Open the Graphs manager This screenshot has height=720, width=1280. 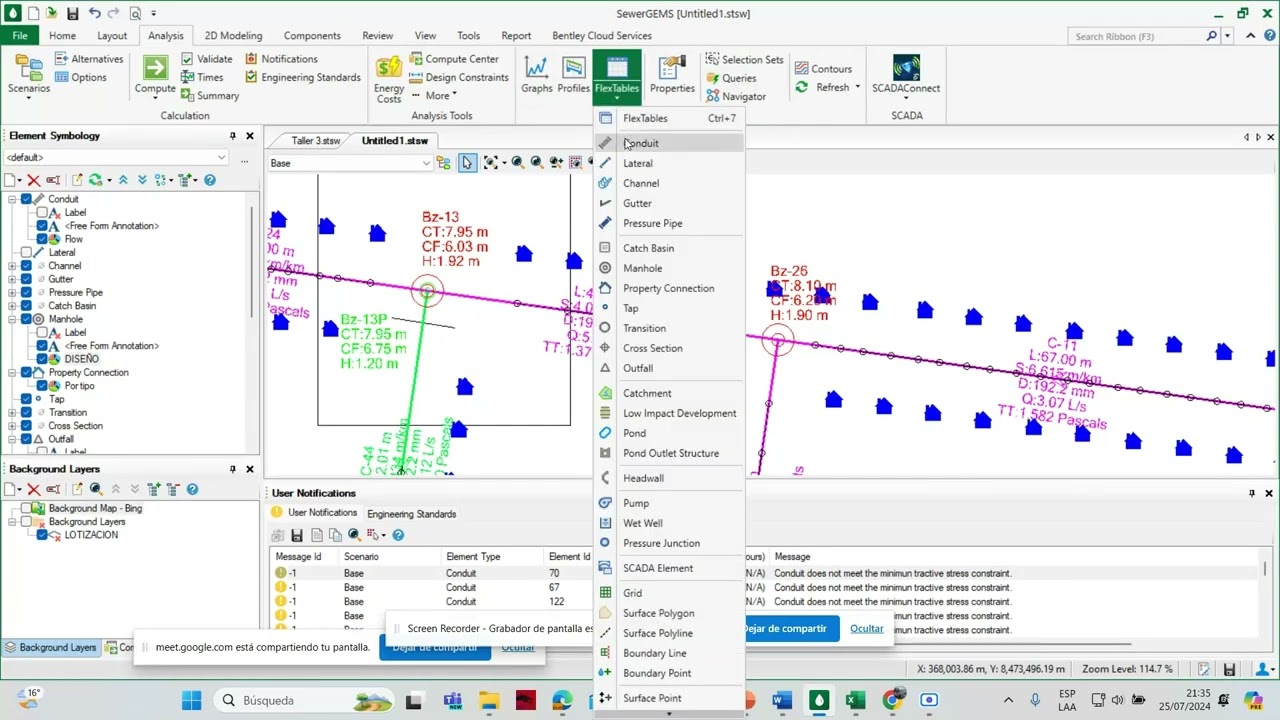[536, 75]
